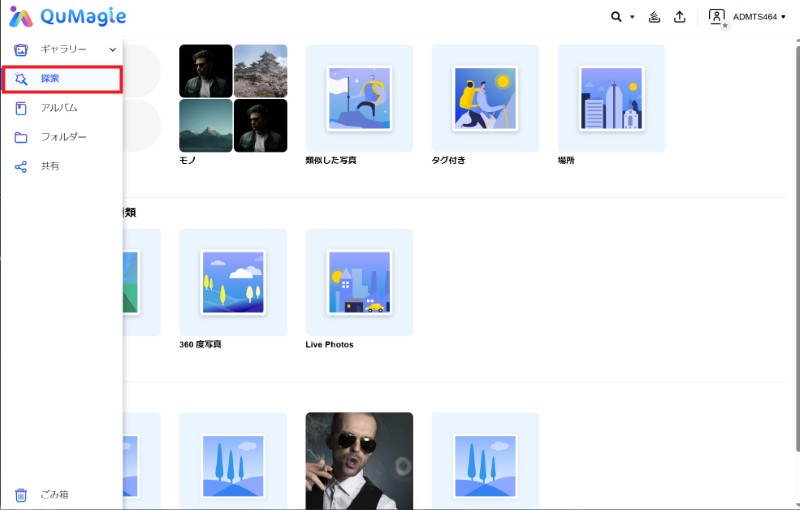
Task: Click the upload icon in header
Action: pos(681,17)
